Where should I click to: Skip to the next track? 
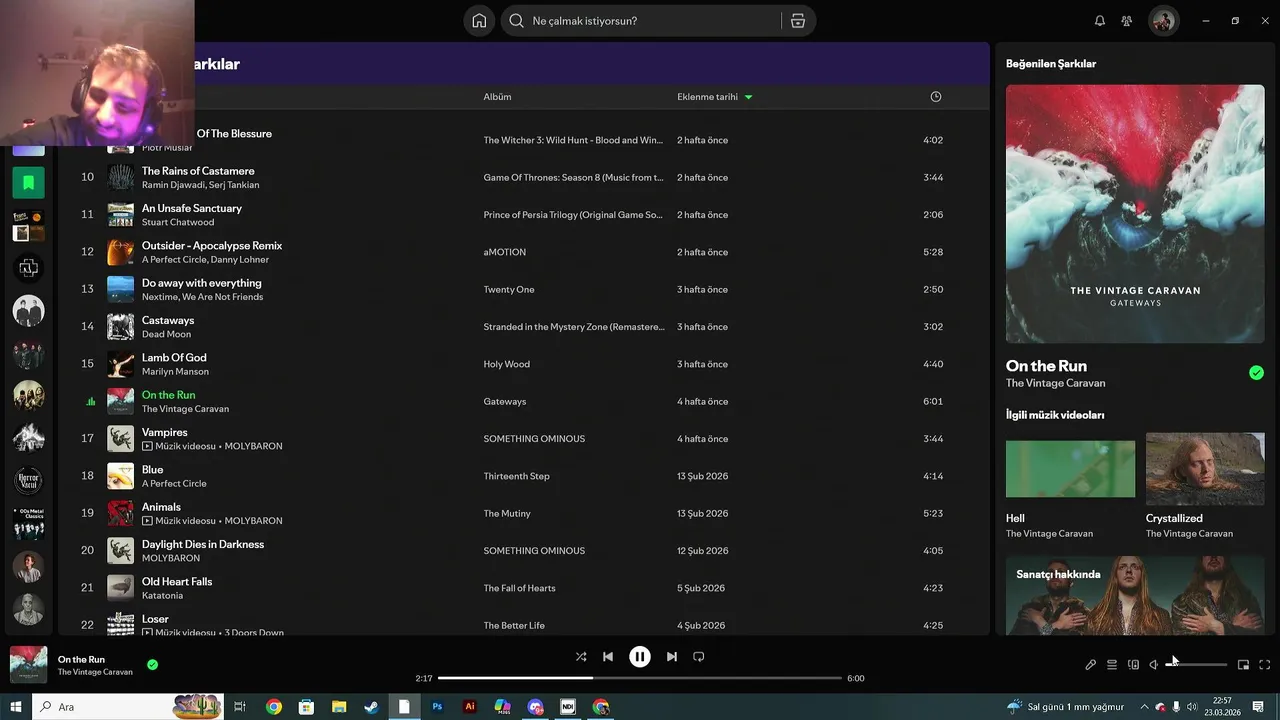click(672, 657)
